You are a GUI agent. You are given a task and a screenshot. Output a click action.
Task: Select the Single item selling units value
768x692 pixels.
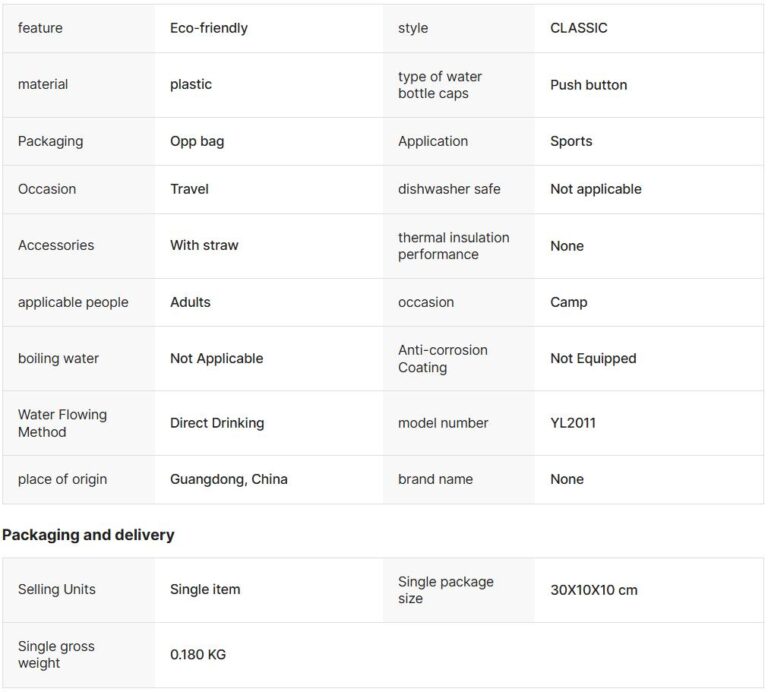click(205, 589)
